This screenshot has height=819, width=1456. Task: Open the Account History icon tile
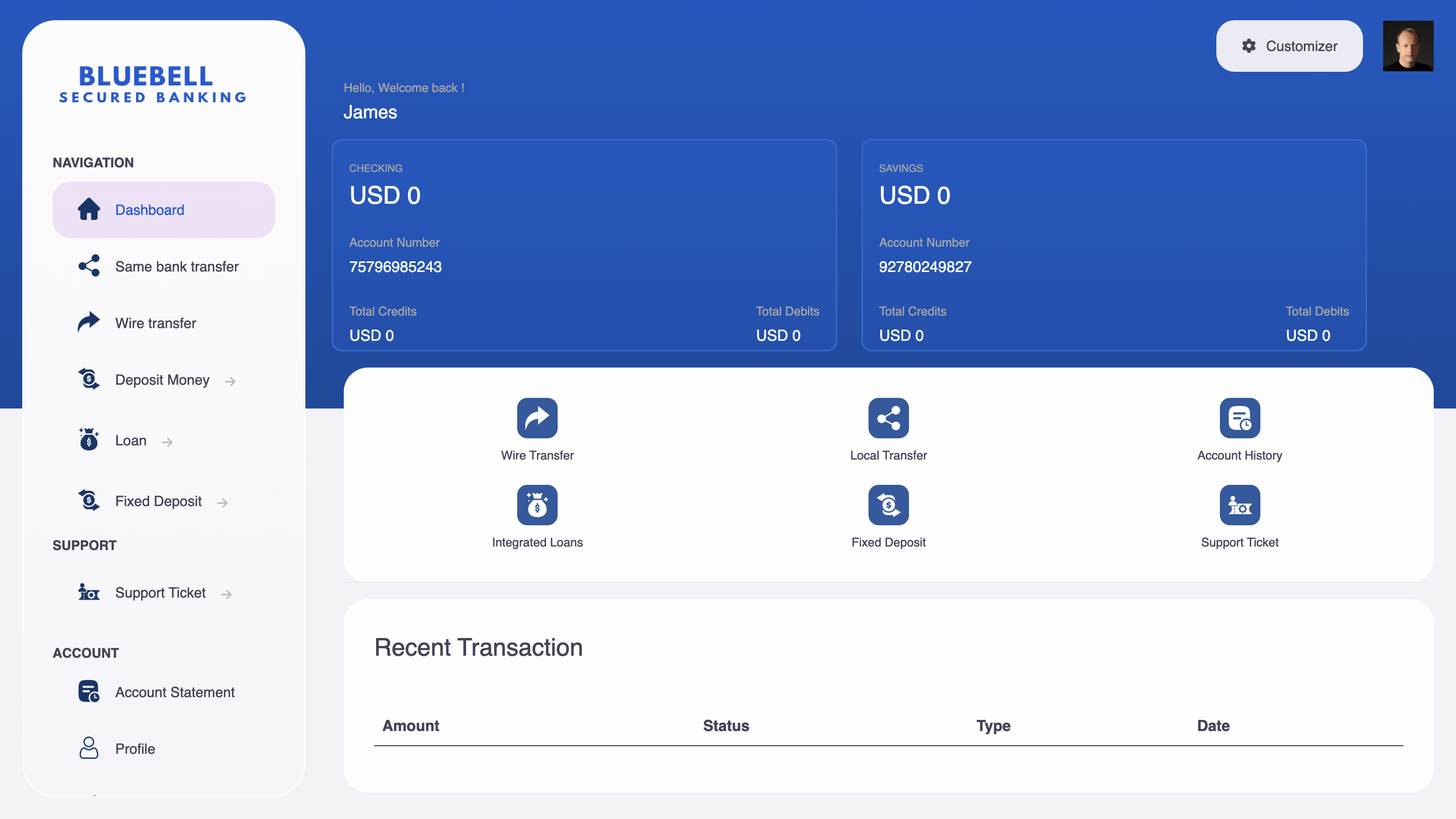[1239, 418]
